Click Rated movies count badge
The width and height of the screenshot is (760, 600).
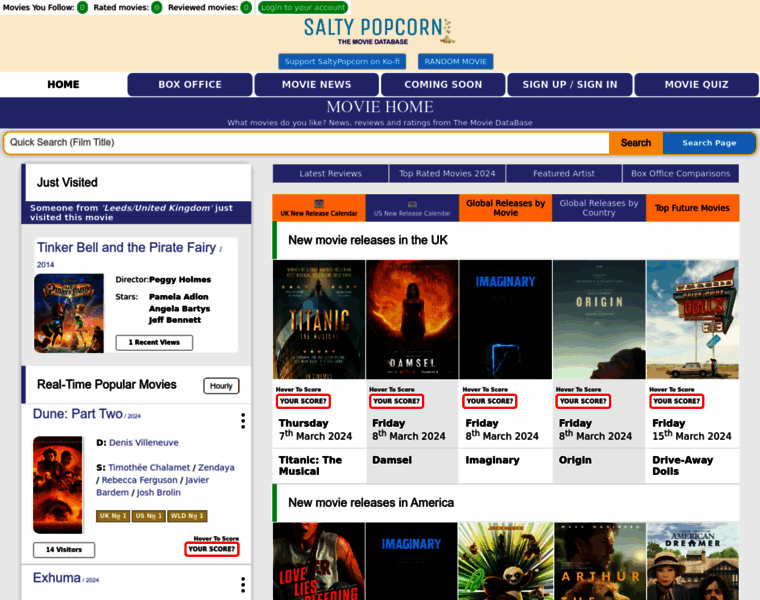coord(157,7)
